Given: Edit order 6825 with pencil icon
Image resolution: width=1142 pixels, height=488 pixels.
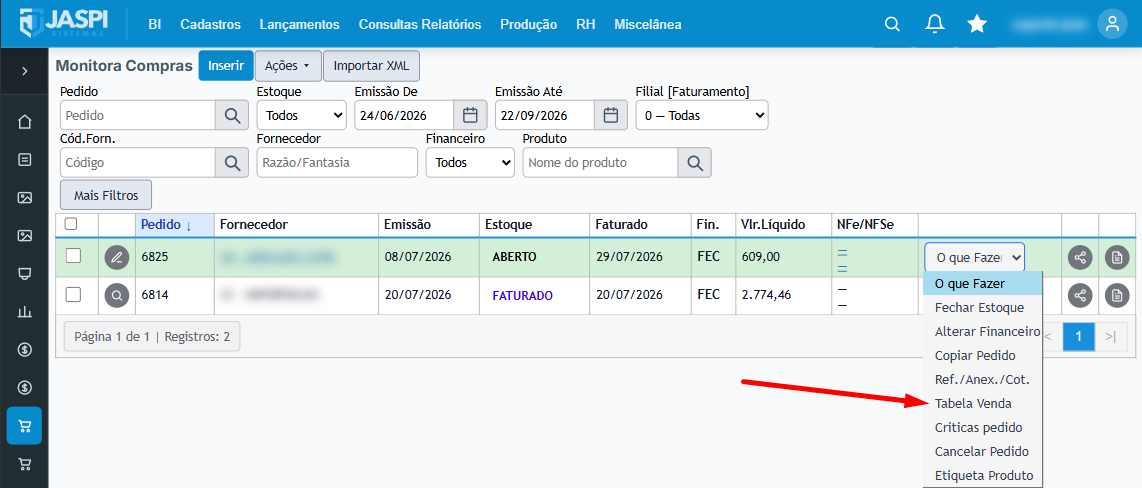Looking at the screenshot, I should point(117,256).
